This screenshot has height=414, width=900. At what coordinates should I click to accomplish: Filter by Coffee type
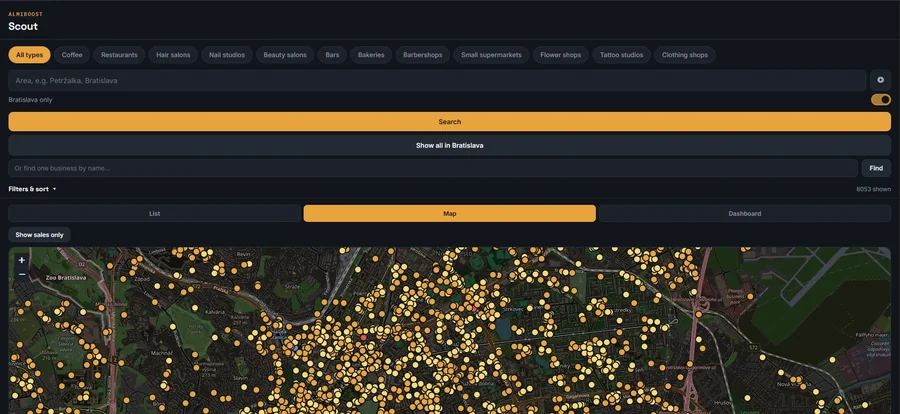click(72, 55)
